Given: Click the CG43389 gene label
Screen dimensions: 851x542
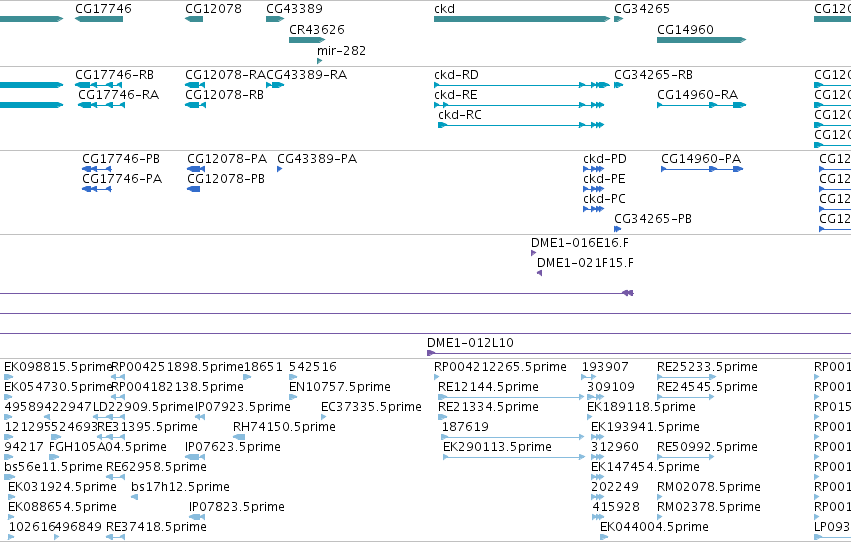Looking at the screenshot, I should pyautogui.click(x=294, y=9).
